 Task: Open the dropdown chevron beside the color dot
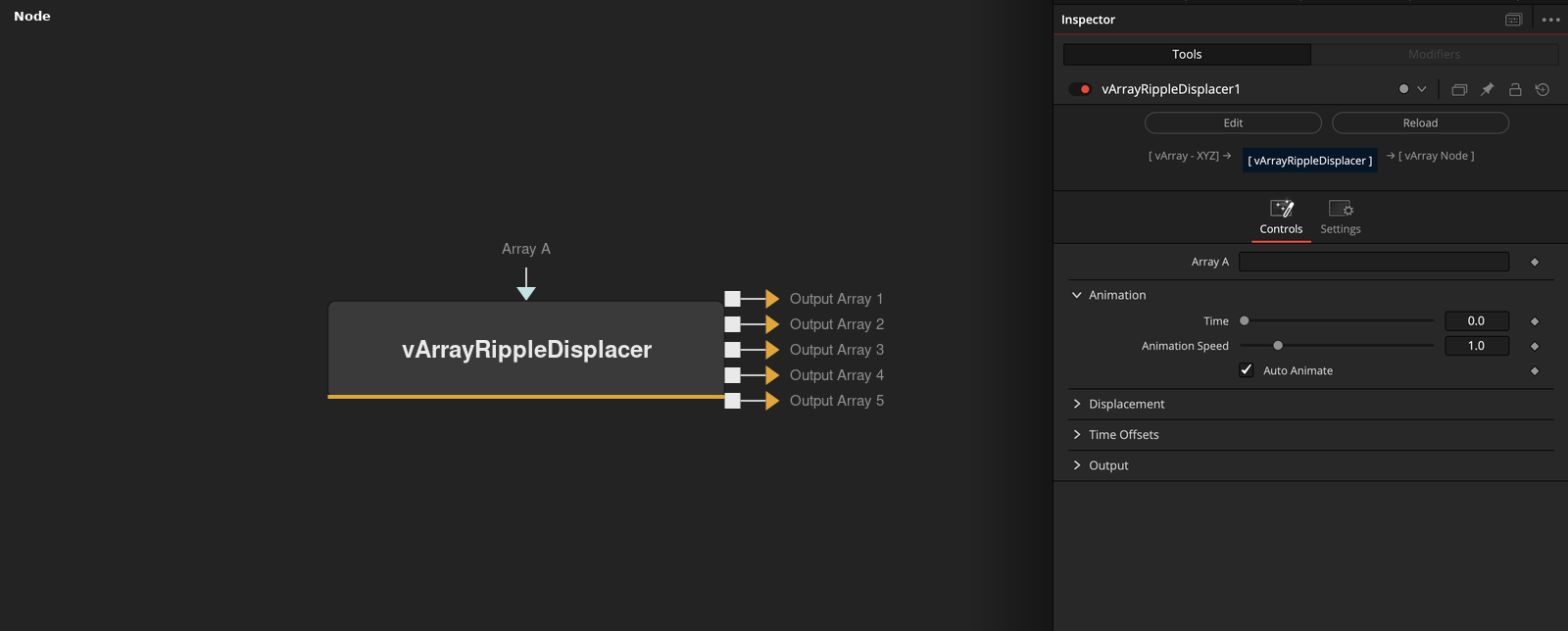coord(1422,89)
